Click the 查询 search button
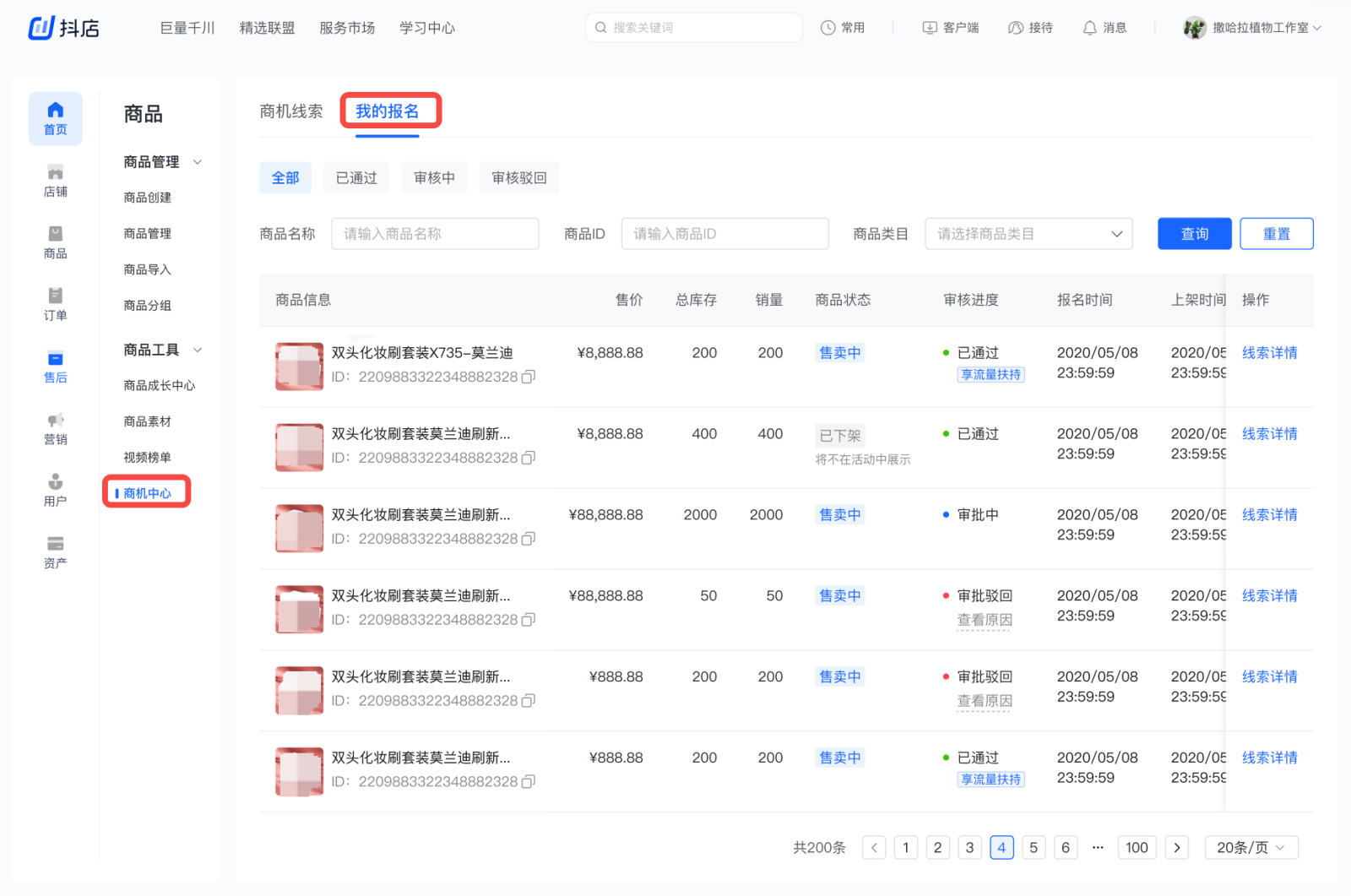This screenshot has height=896, width=1351. 1194,234
